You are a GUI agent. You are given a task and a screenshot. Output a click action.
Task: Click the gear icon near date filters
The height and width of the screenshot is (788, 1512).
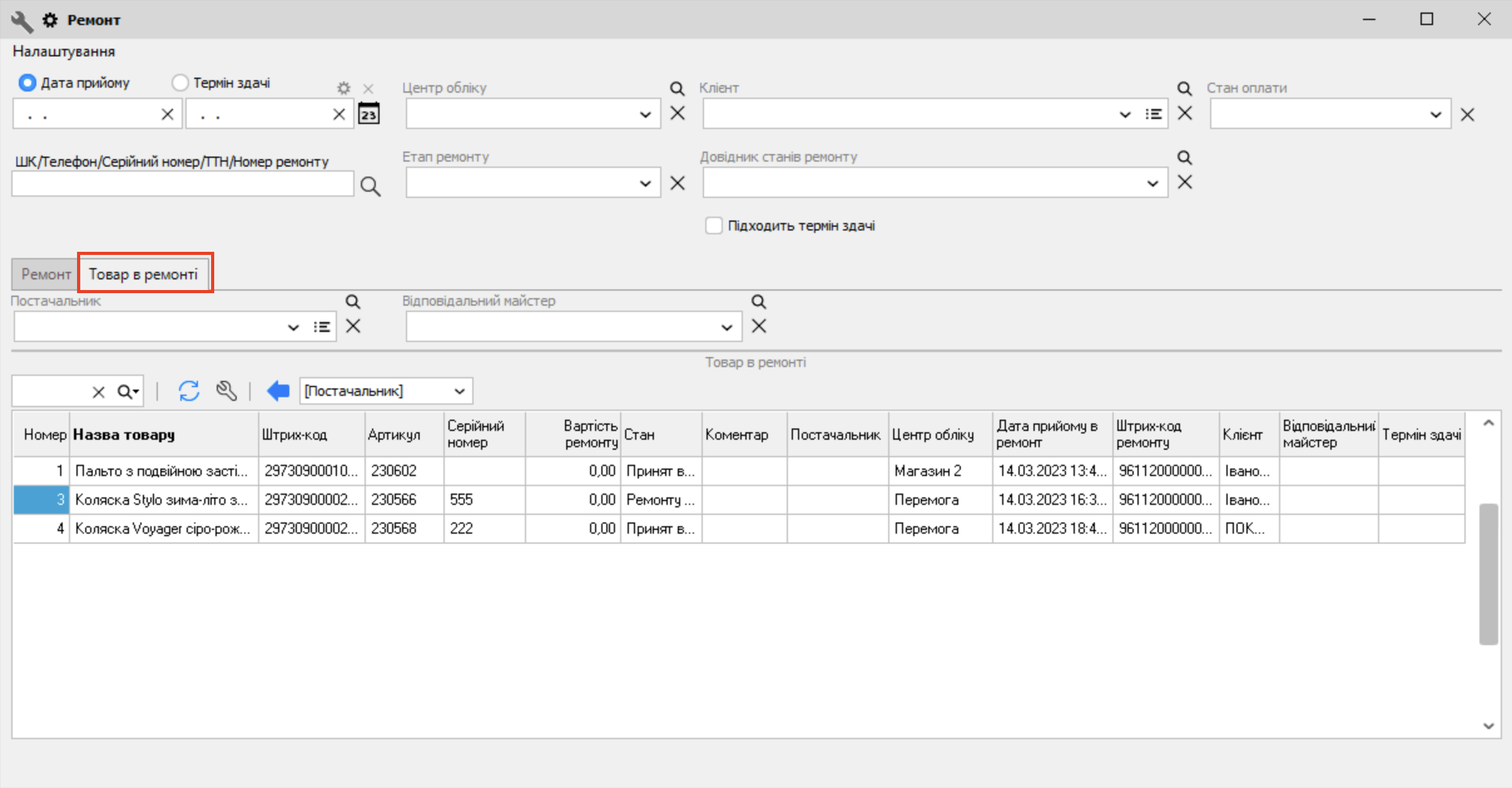point(343,88)
